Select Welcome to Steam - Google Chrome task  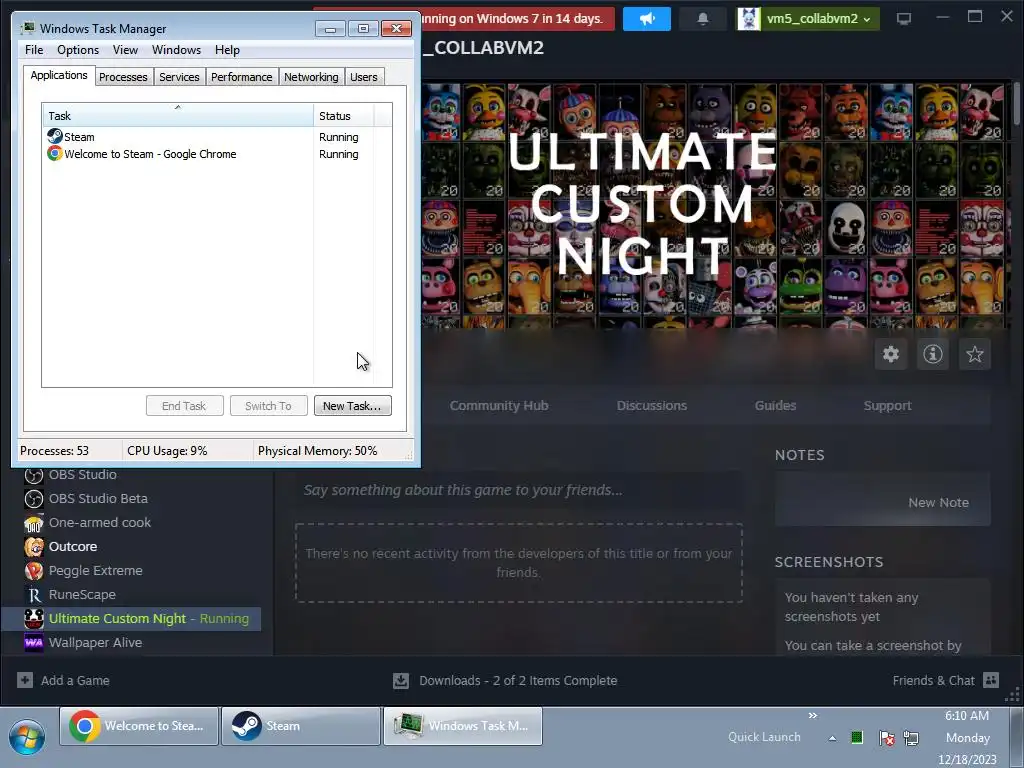pos(217,154)
